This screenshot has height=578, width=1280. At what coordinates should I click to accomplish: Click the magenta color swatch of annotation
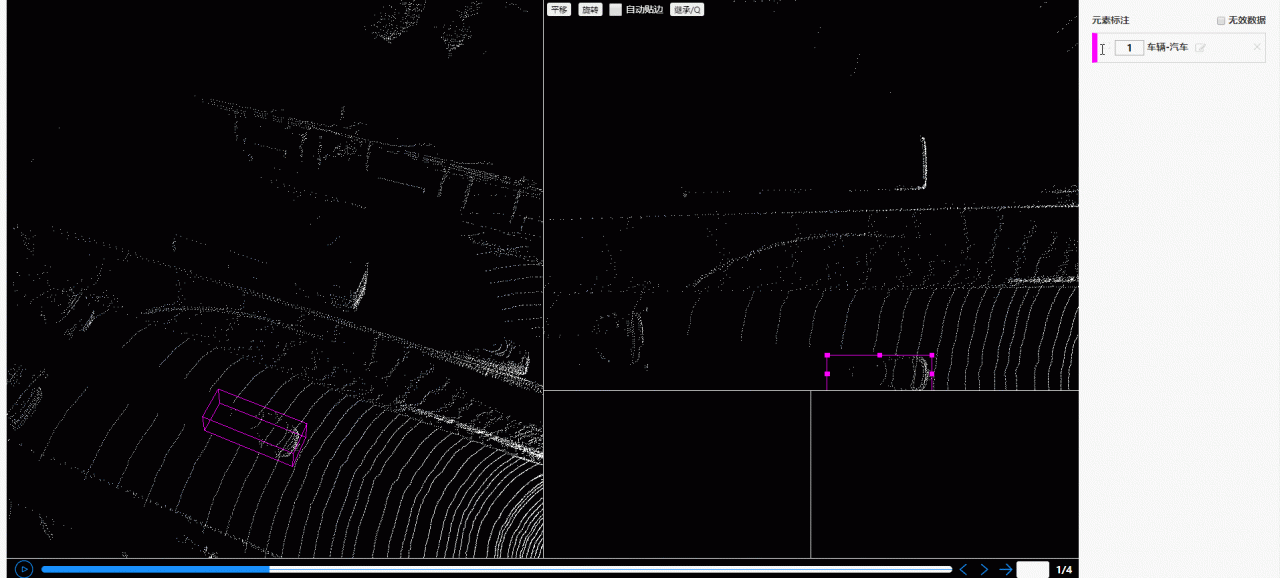pyautogui.click(x=1094, y=48)
